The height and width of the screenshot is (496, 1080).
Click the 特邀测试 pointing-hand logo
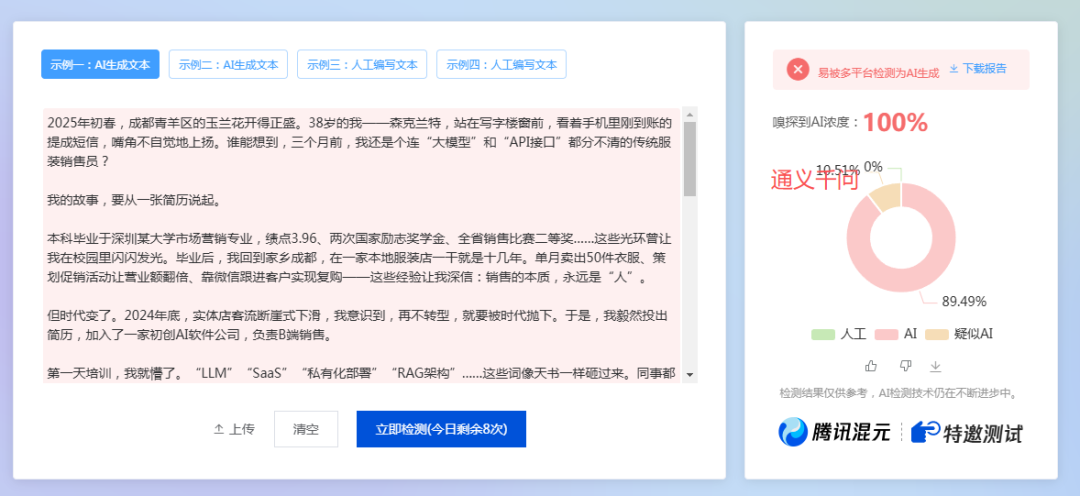point(966,433)
